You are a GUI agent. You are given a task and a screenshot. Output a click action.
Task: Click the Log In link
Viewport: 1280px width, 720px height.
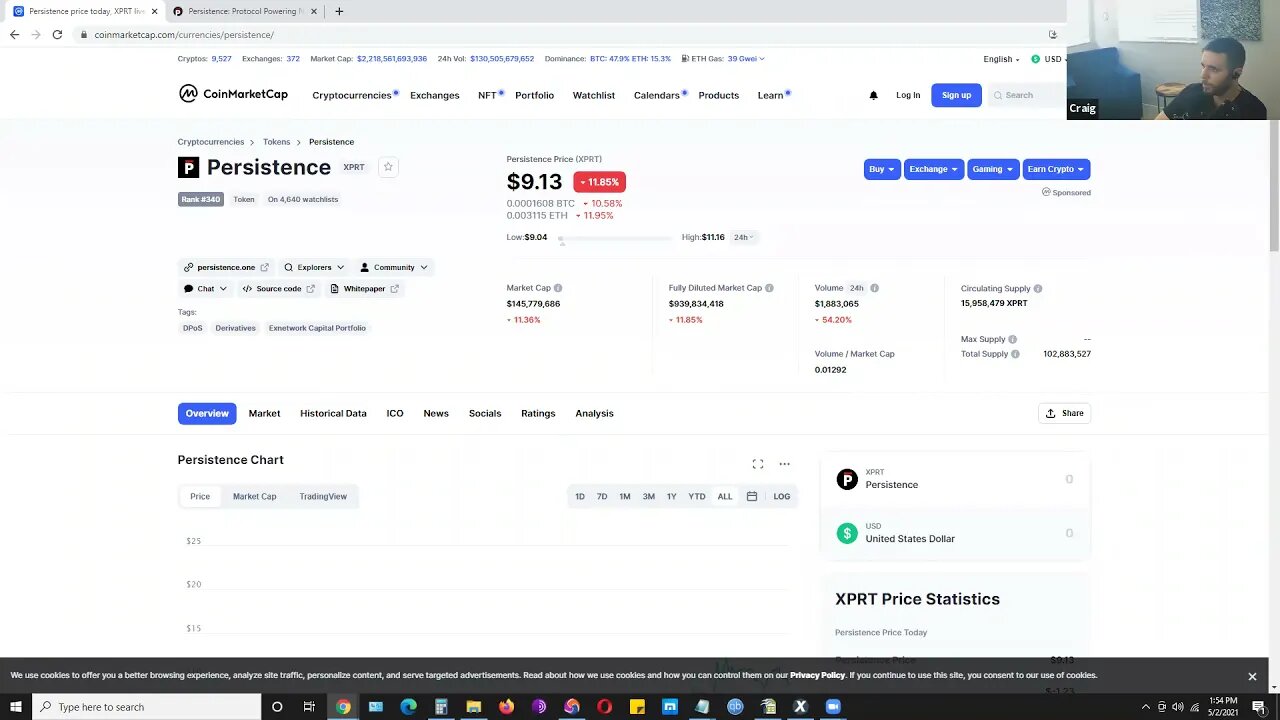tap(908, 95)
